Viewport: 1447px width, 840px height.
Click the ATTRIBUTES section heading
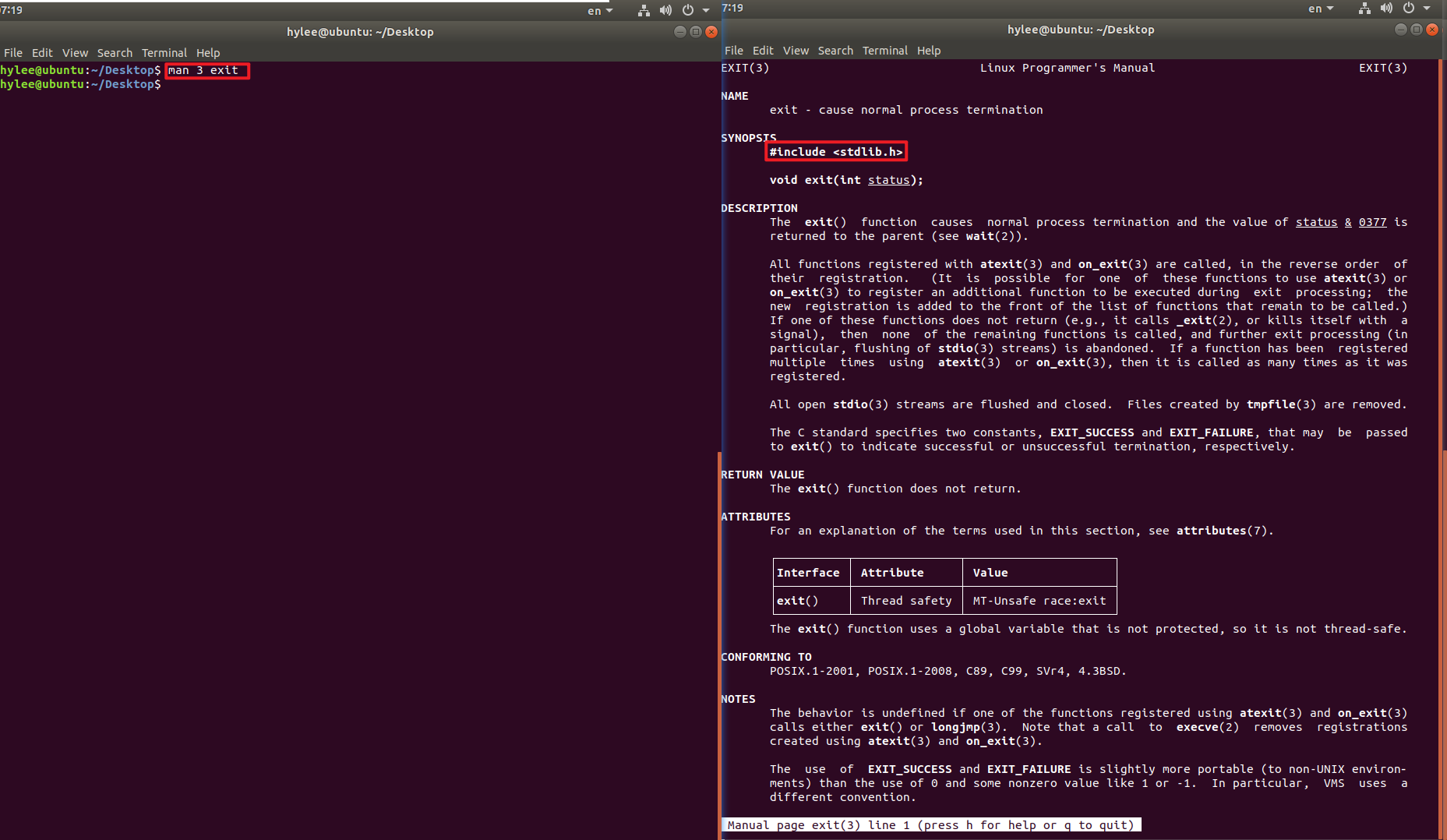(x=756, y=517)
